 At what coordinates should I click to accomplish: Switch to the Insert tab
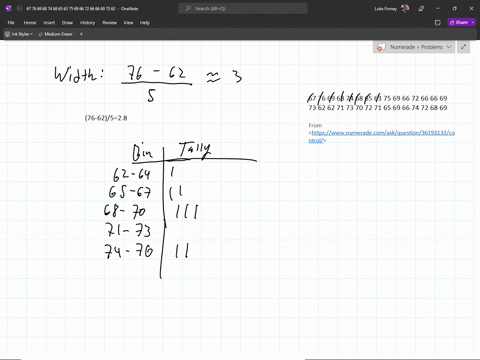click(x=49, y=23)
